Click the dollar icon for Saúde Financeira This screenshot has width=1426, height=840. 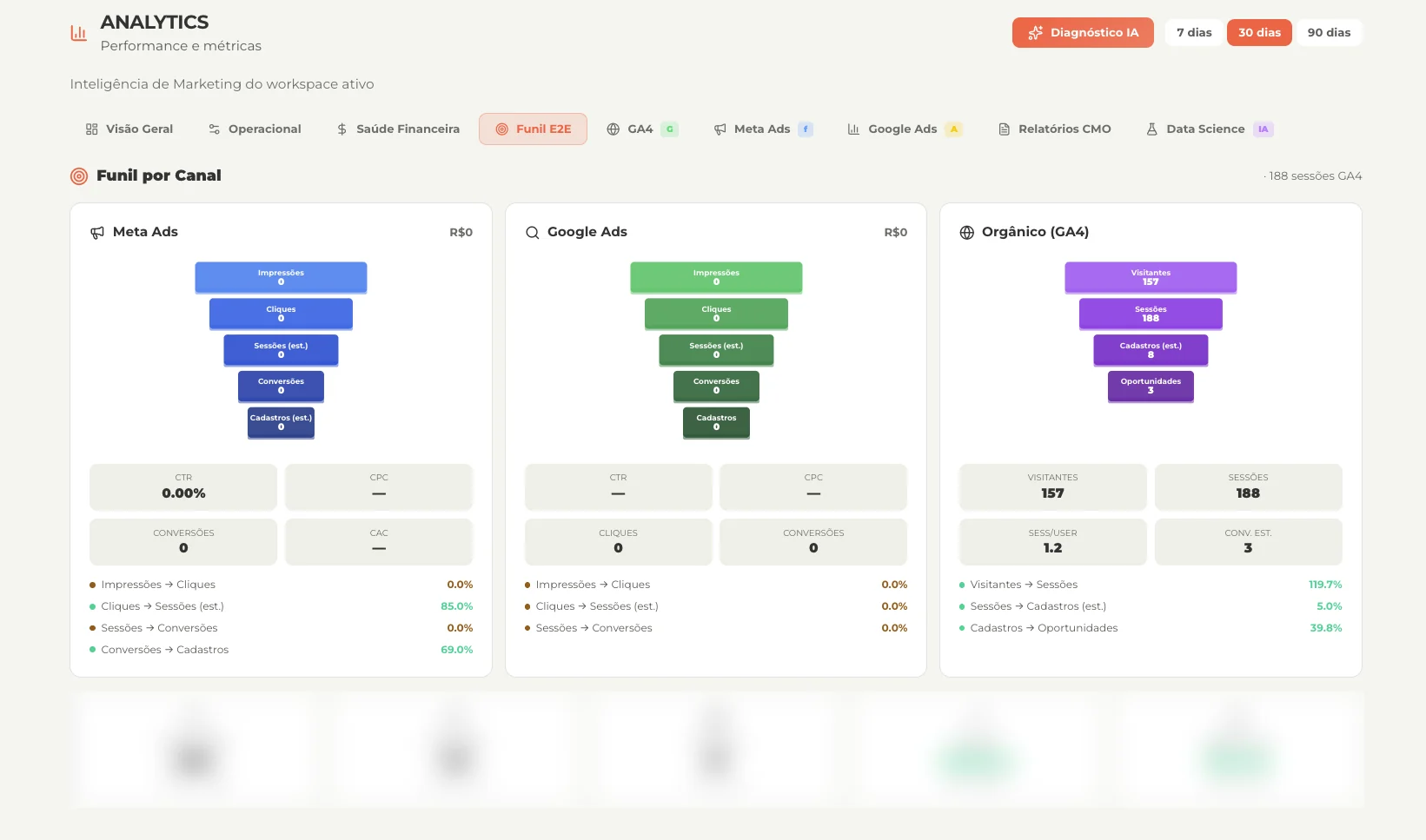click(342, 129)
